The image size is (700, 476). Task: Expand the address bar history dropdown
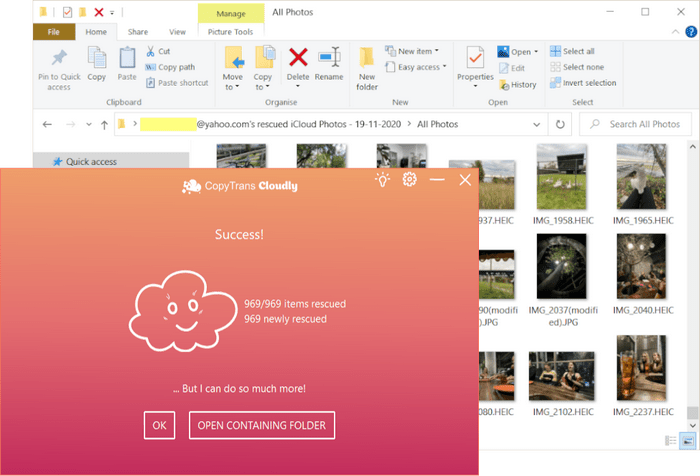coord(537,125)
